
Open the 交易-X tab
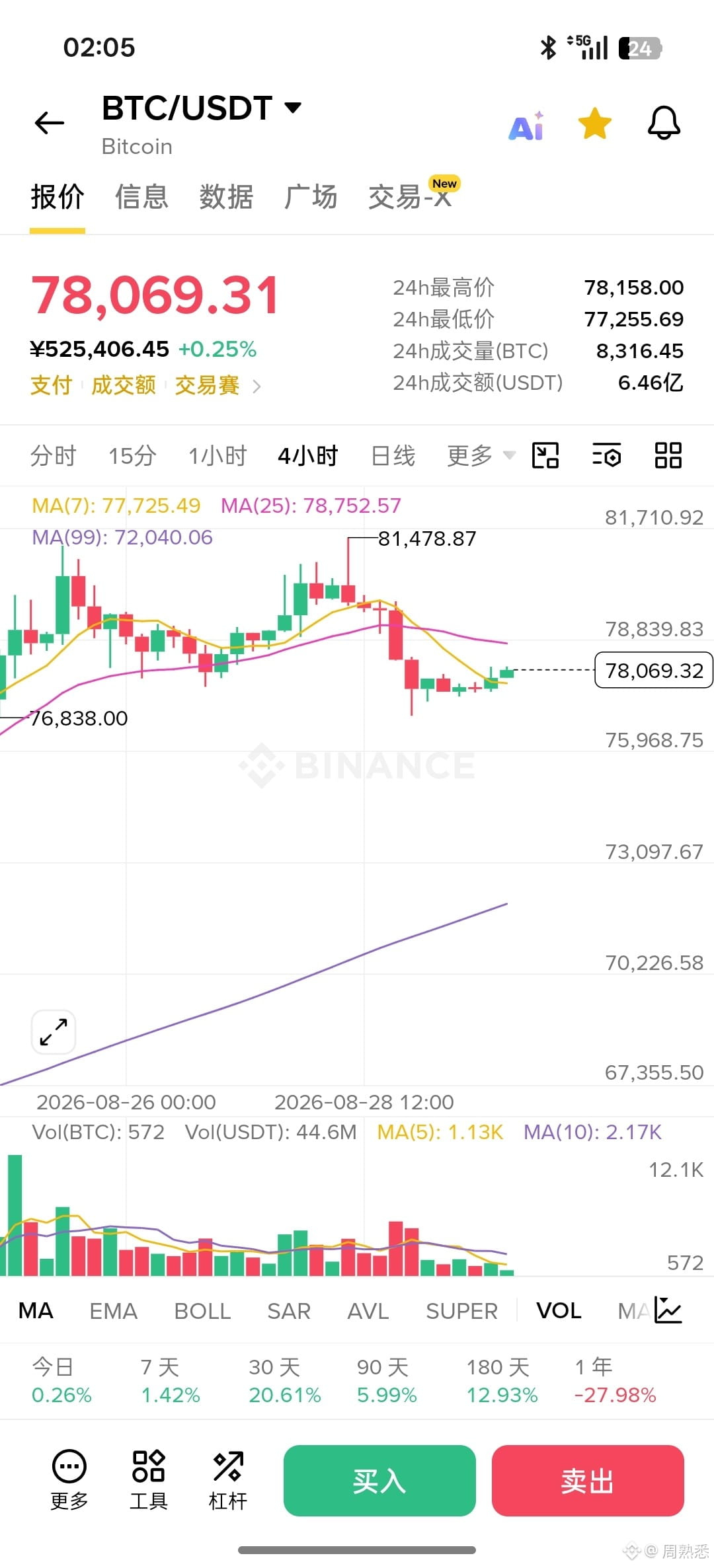click(411, 197)
